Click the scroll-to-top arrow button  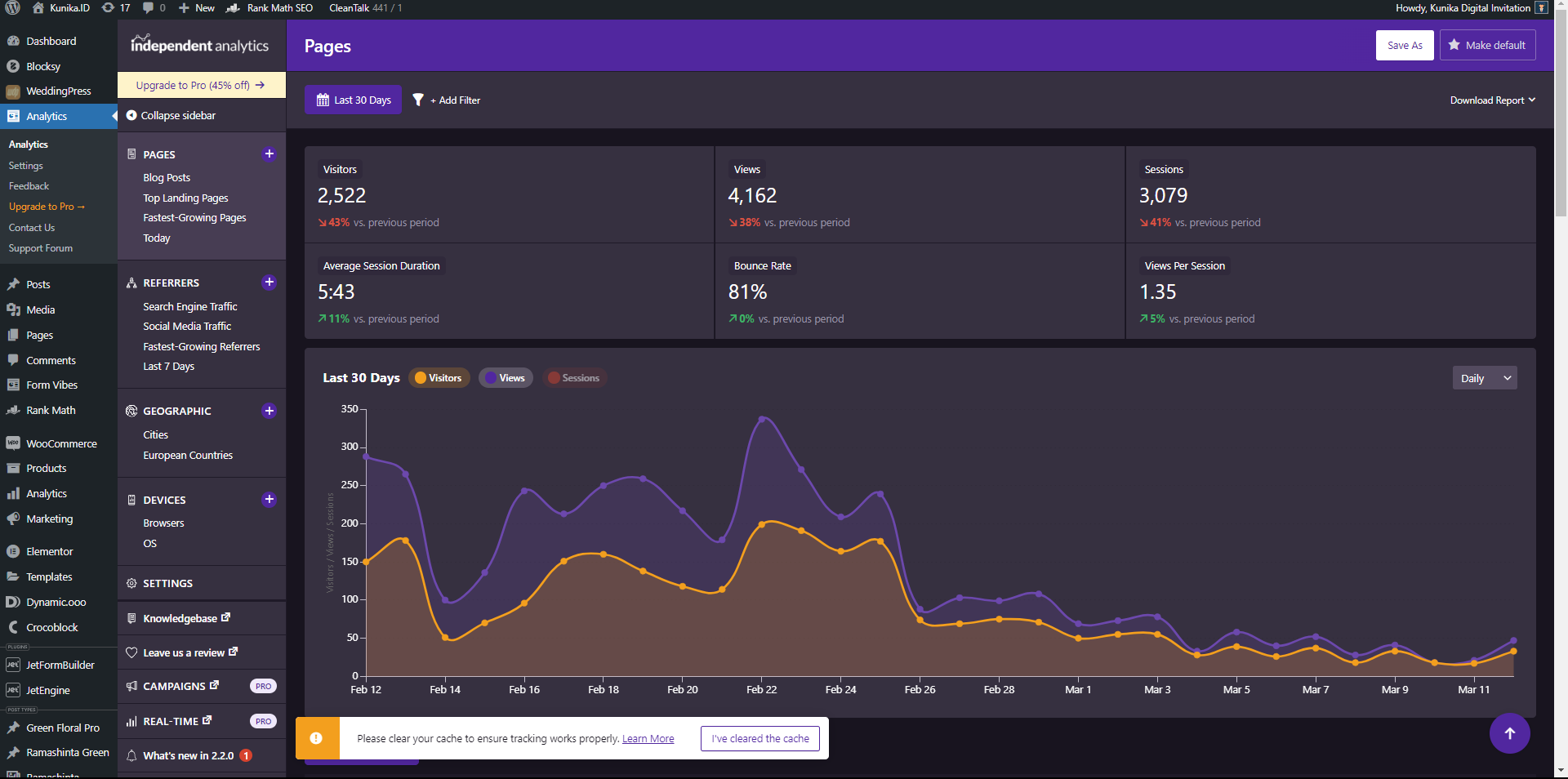click(1509, 733)
